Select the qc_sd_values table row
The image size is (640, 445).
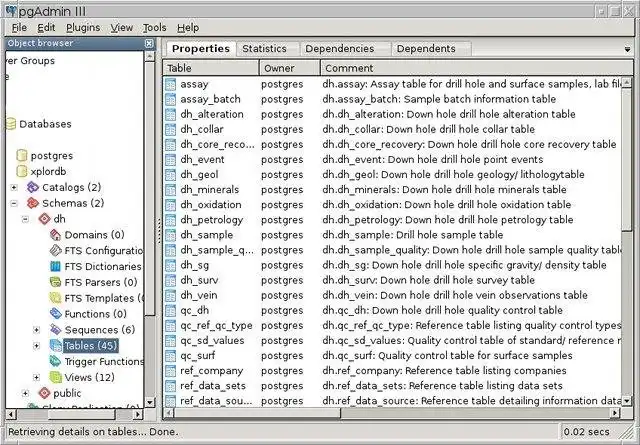click(392, 341)
